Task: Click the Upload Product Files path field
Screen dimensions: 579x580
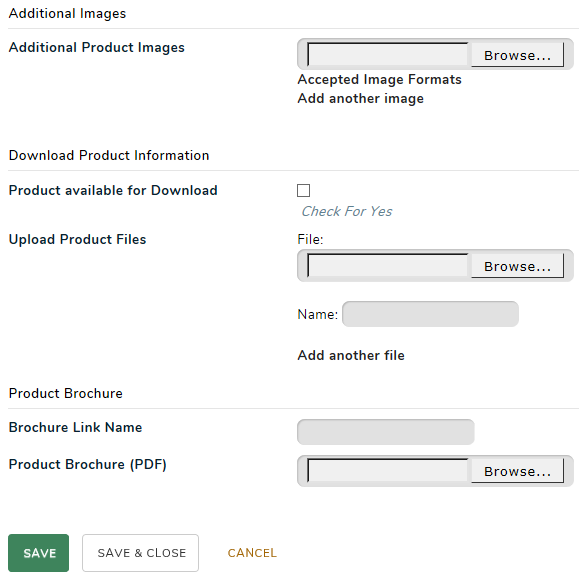Action: click(x=388, y=266)
